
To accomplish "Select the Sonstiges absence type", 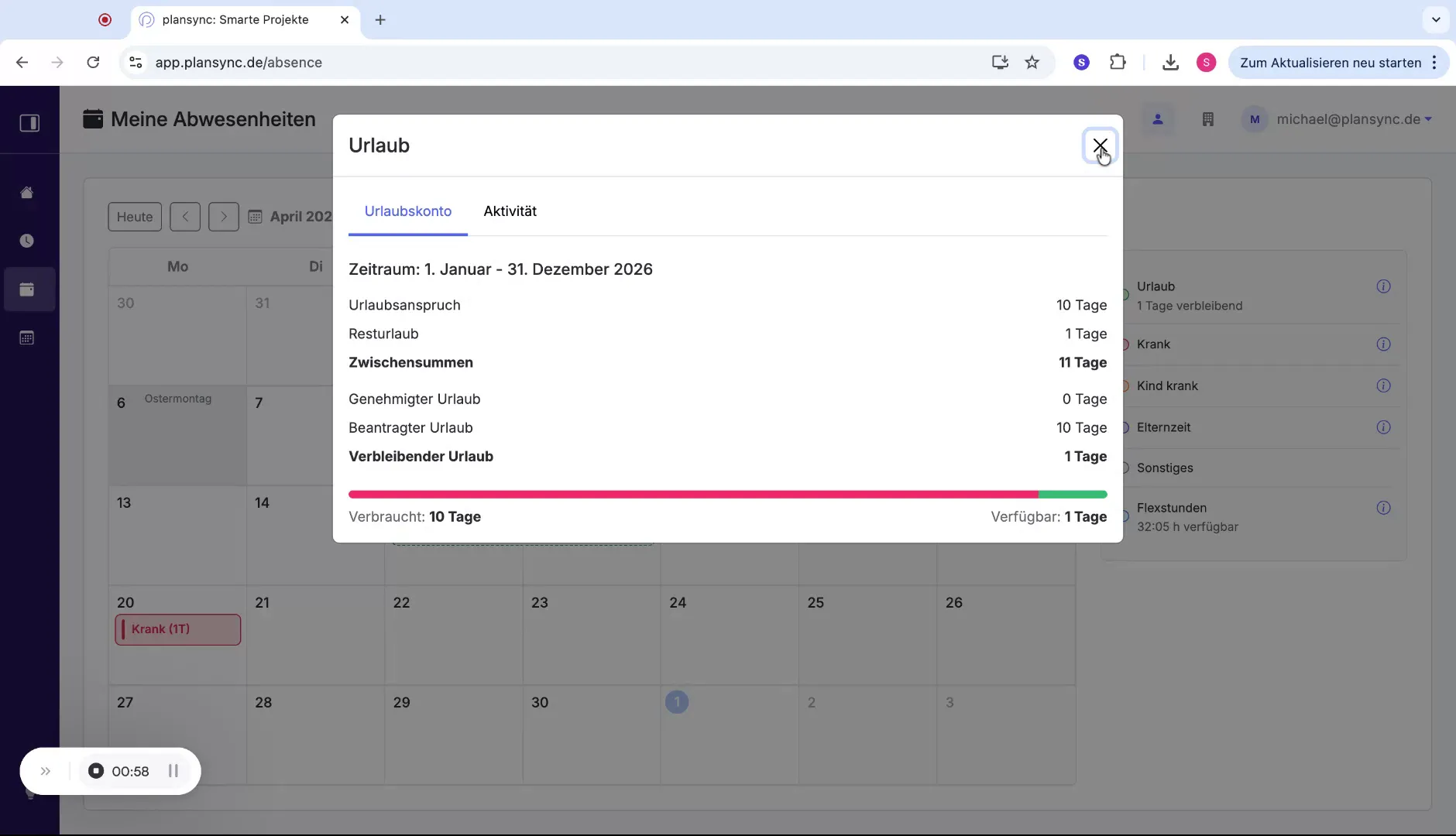I will 1165,468.
